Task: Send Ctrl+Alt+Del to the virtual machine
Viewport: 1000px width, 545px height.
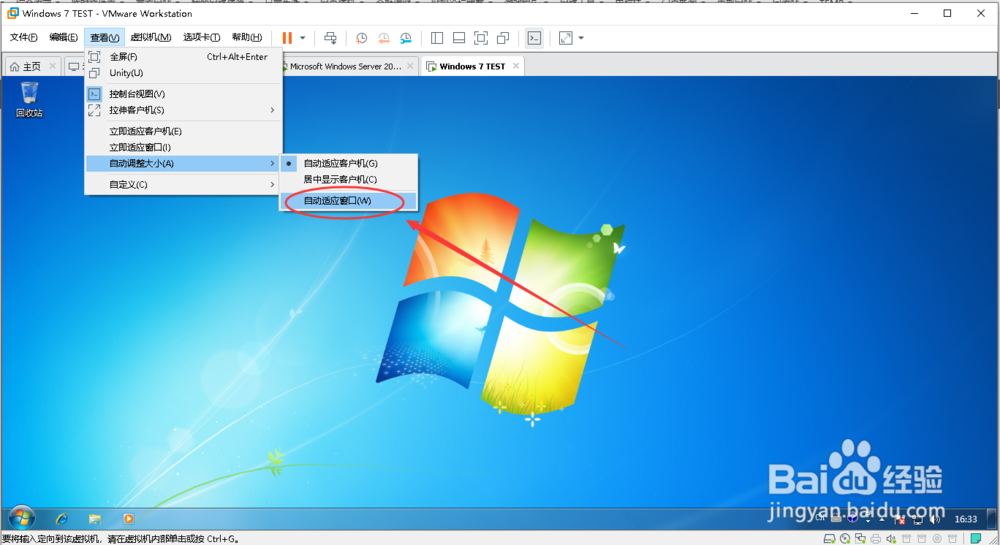Action: click(330, 38)
